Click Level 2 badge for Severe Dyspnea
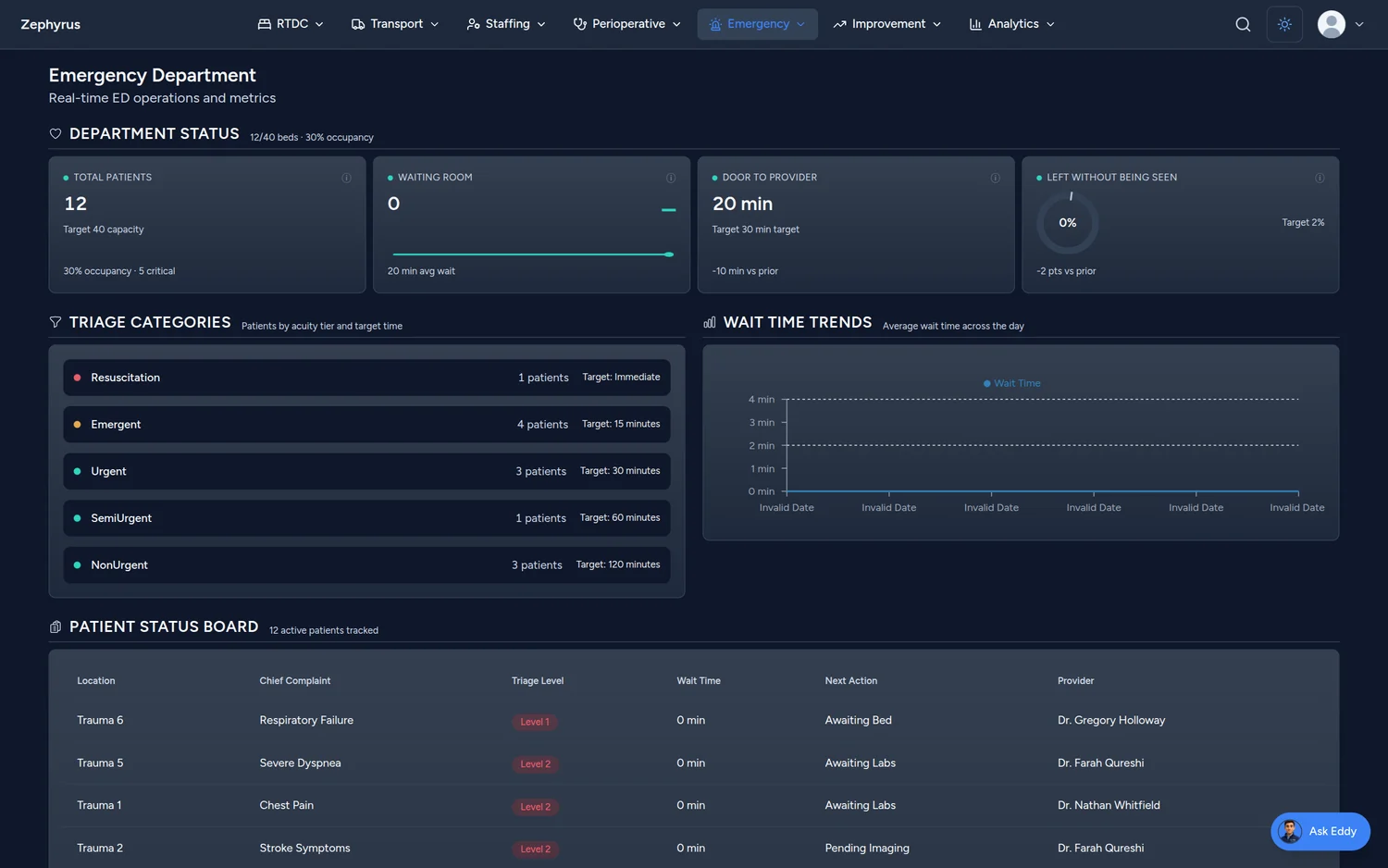This screenshot has height=868, width=1388. (535, 764)
